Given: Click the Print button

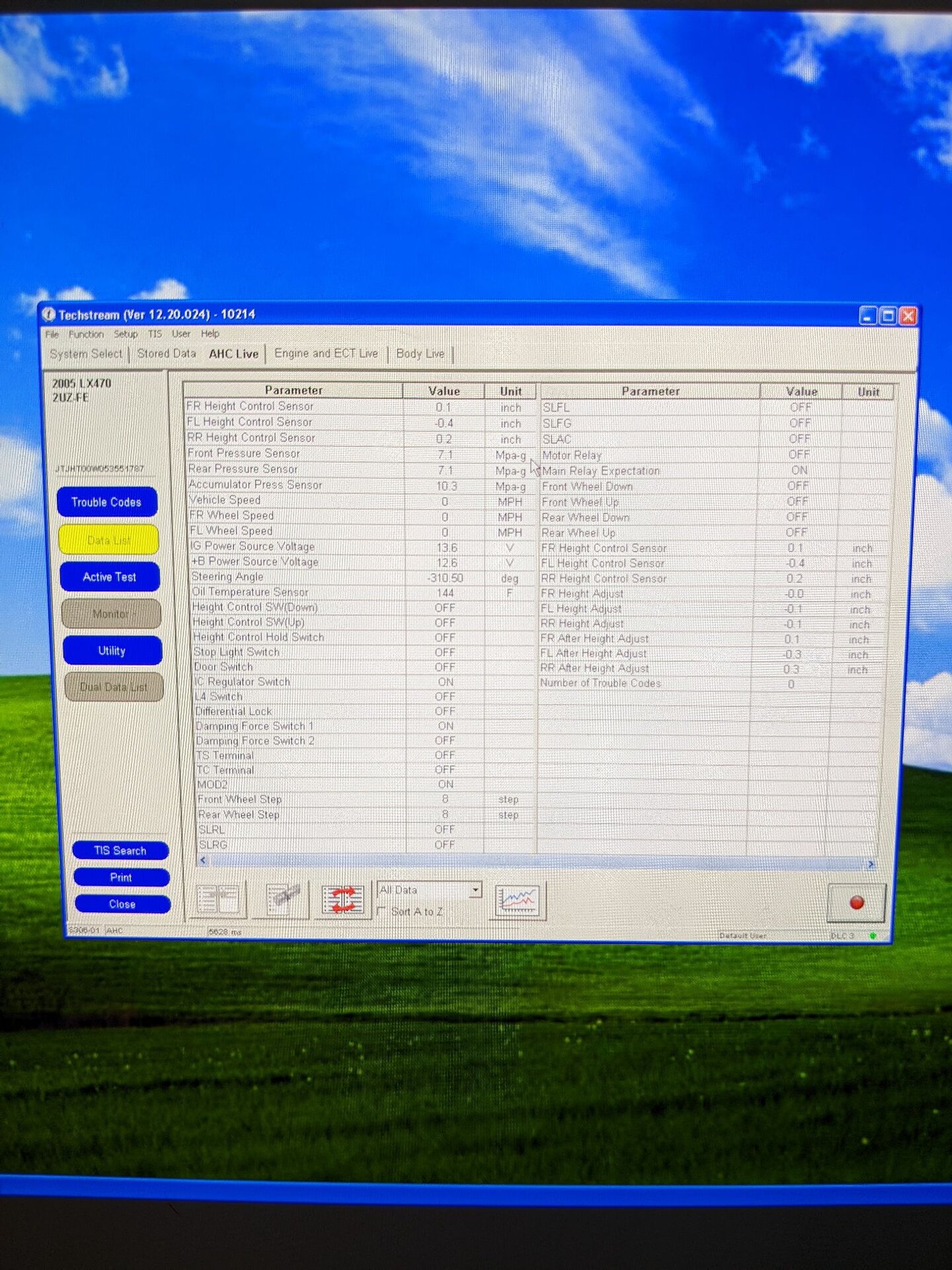Looking at the screenshot, I should [x=121, y=877].
